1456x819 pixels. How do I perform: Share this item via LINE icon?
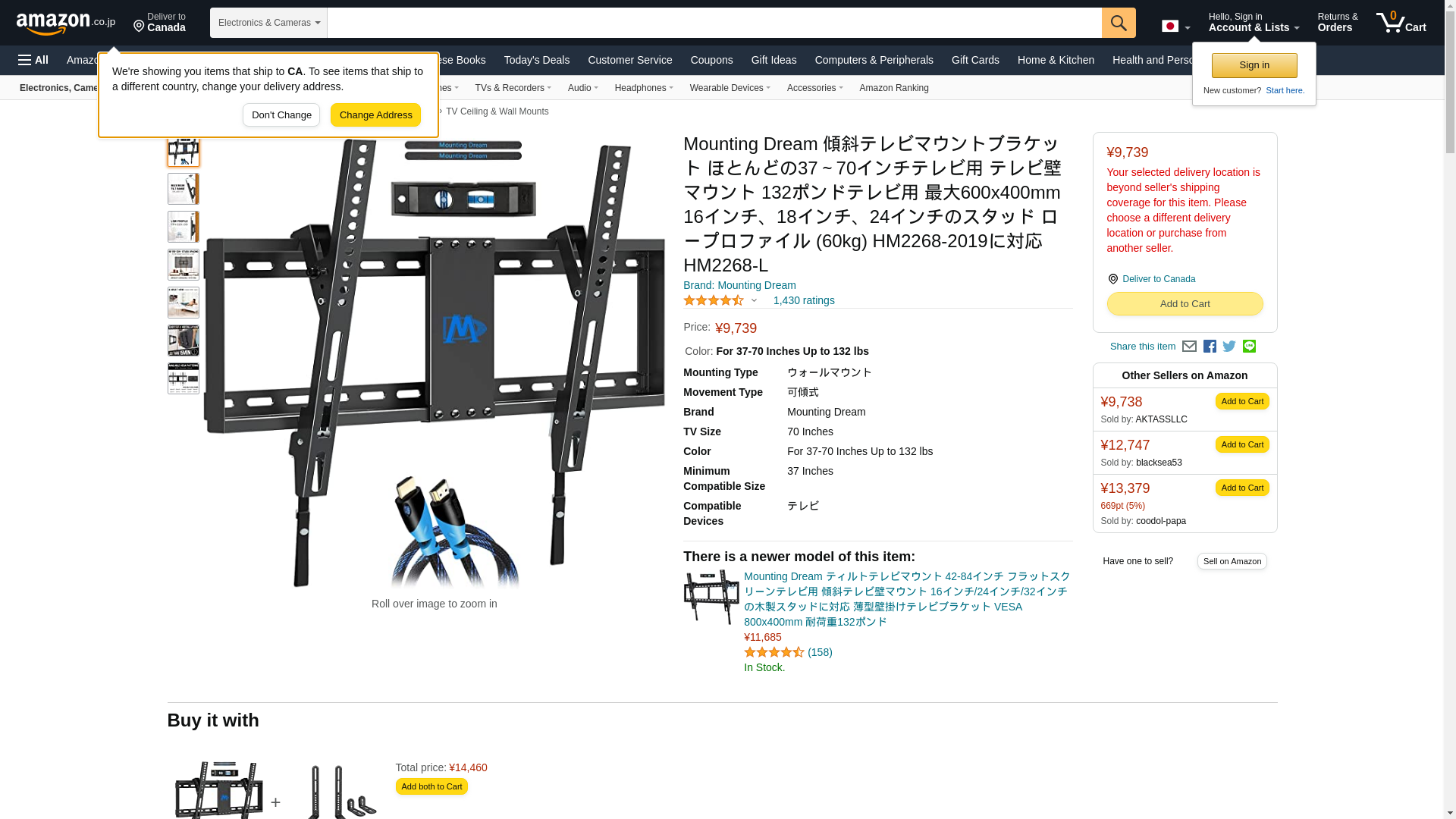coord(1248,347)
